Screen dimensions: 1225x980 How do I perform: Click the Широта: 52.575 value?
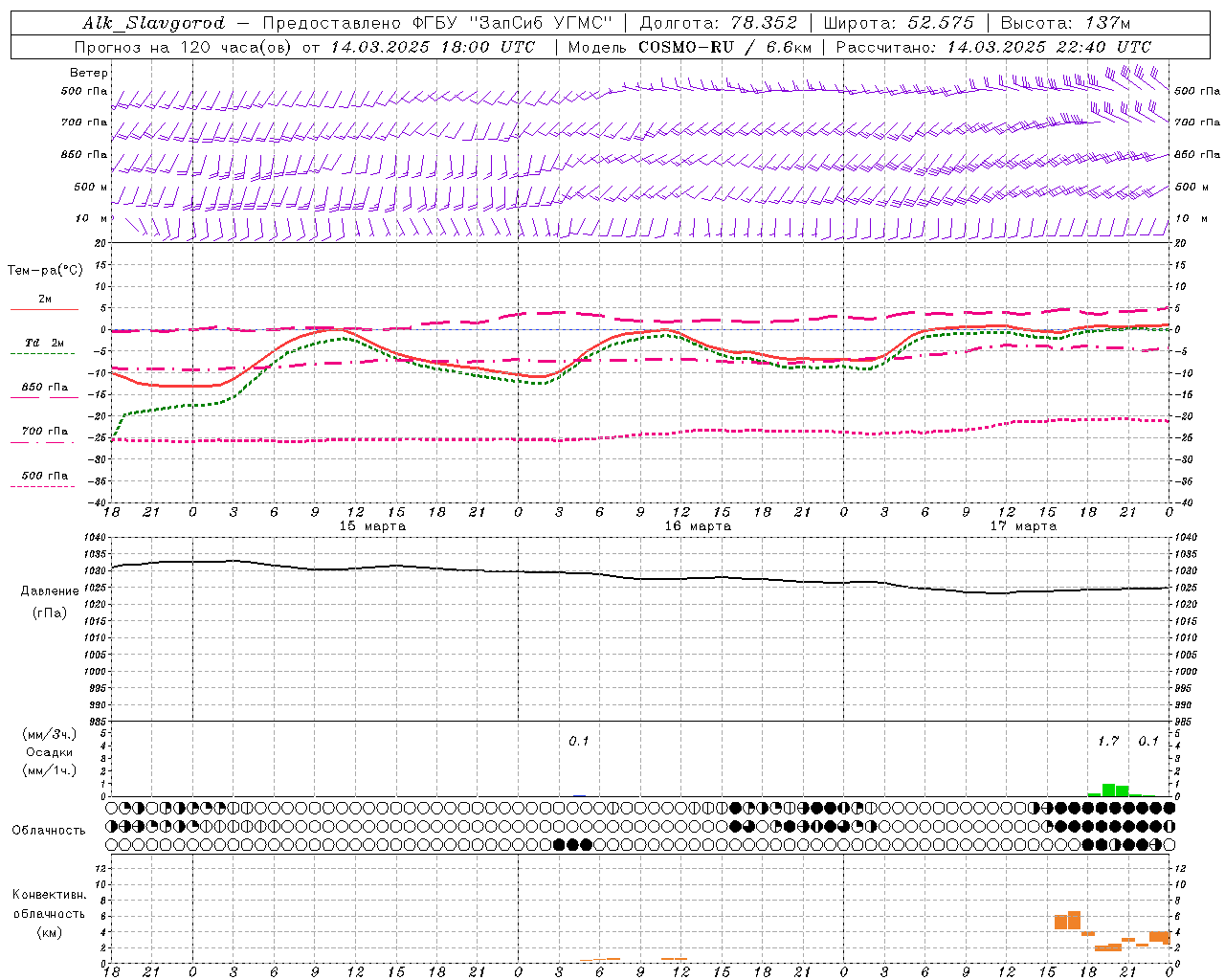[899, 23]
